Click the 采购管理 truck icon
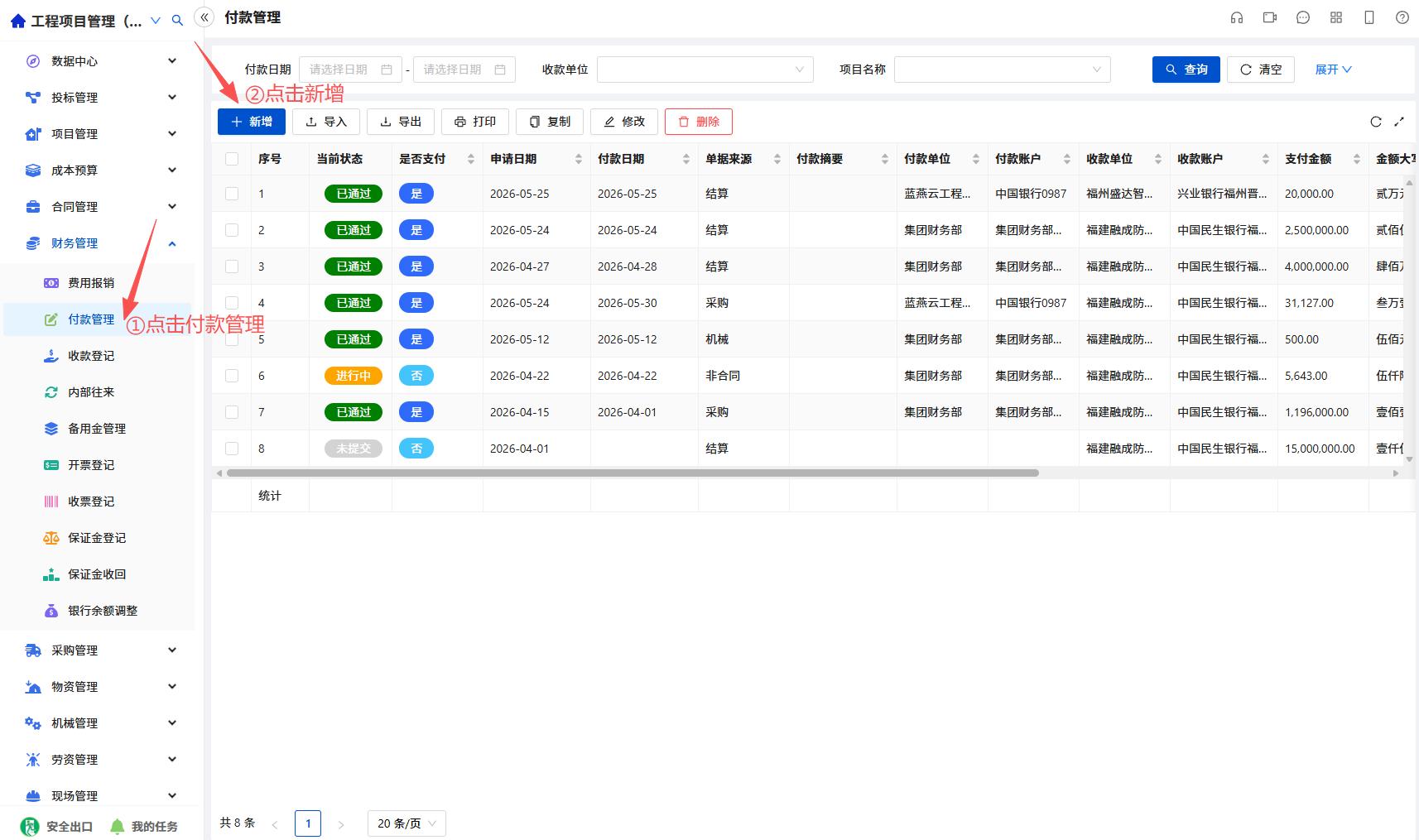1419x840 pixels. [33, 650]
